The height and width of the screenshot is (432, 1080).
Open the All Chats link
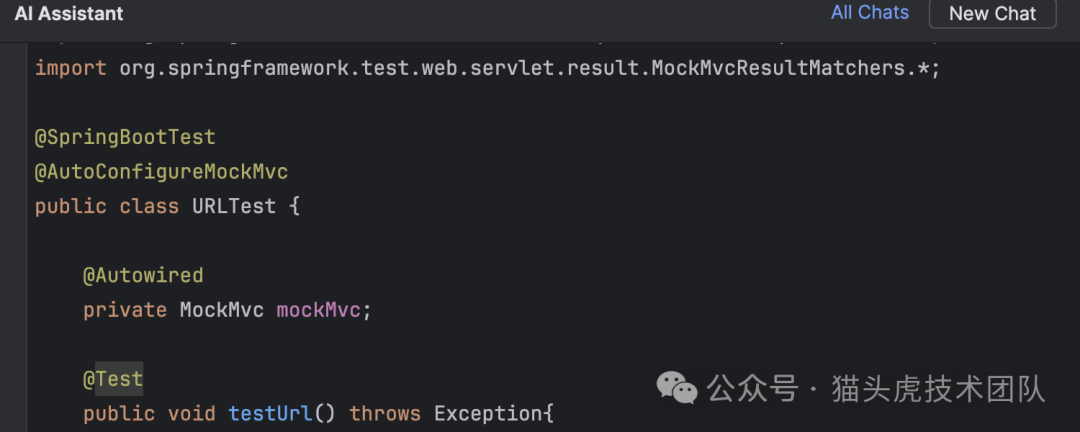tap(869, 13)
